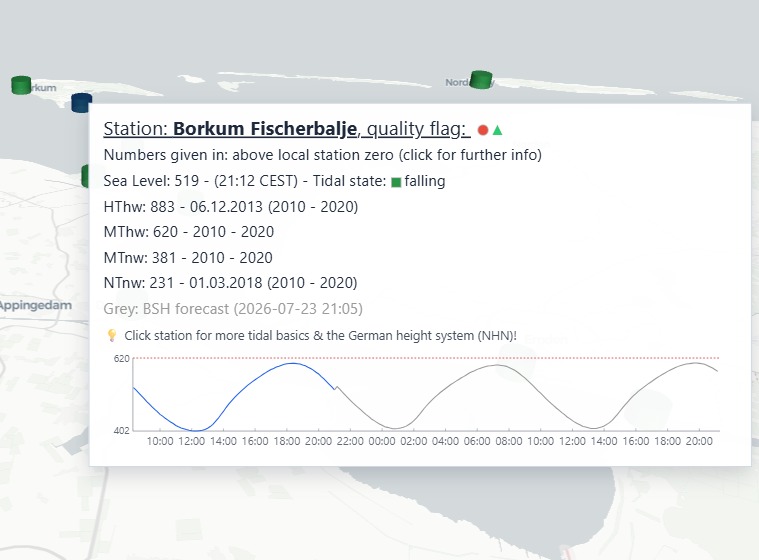Click the green triangle quality flag
This screenshot has width=759, height=560.
[x=497, y=130]
